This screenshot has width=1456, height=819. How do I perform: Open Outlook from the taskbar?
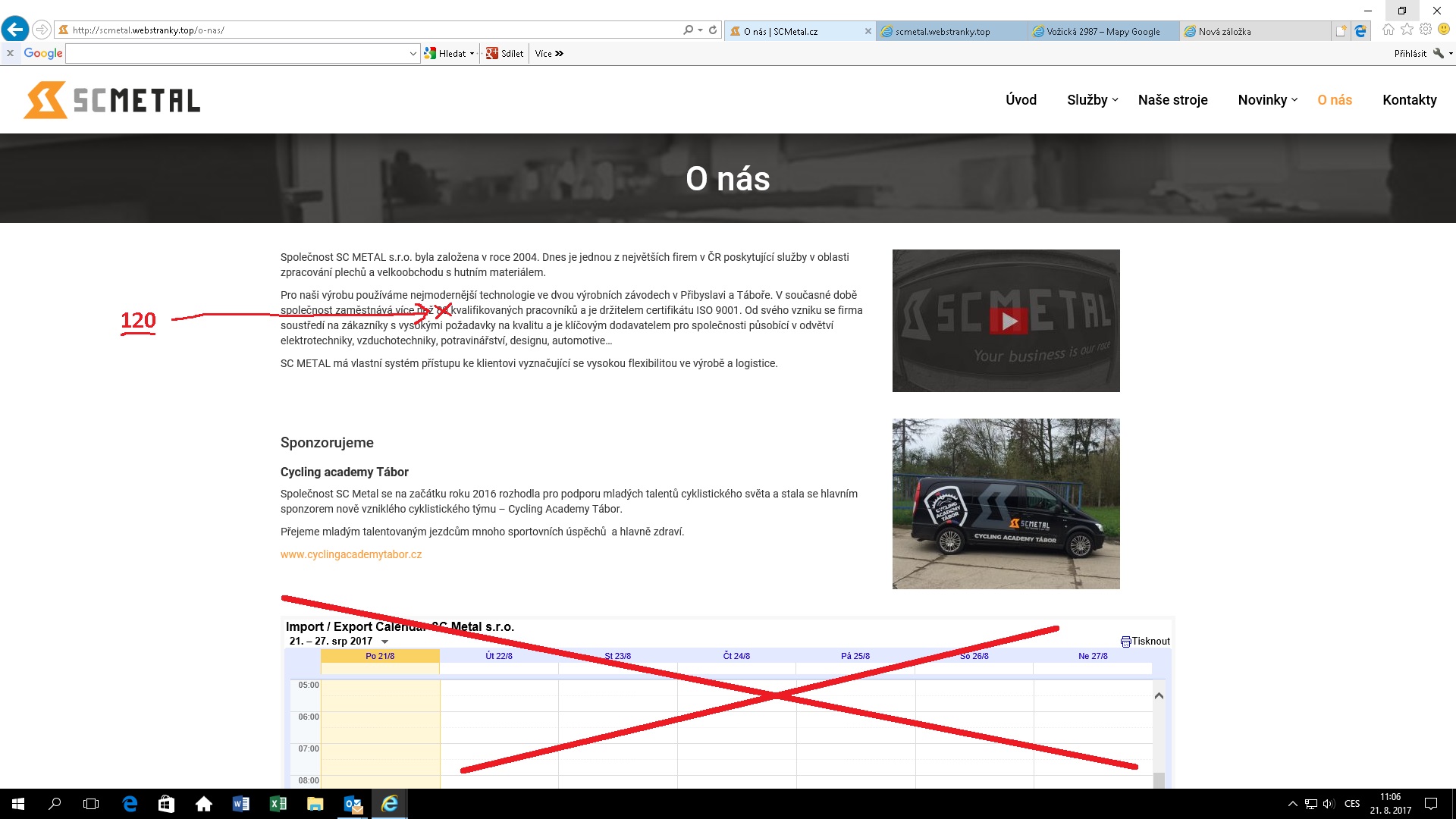(x=353, y=804)
